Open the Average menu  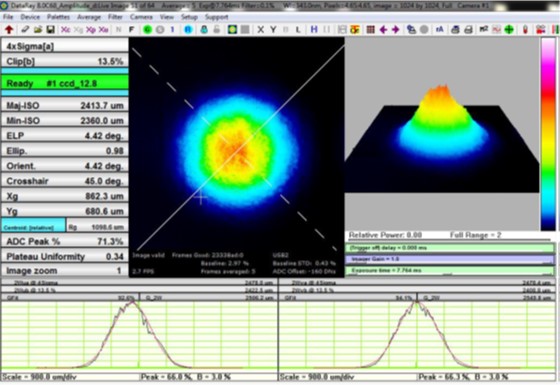(89, 17)
